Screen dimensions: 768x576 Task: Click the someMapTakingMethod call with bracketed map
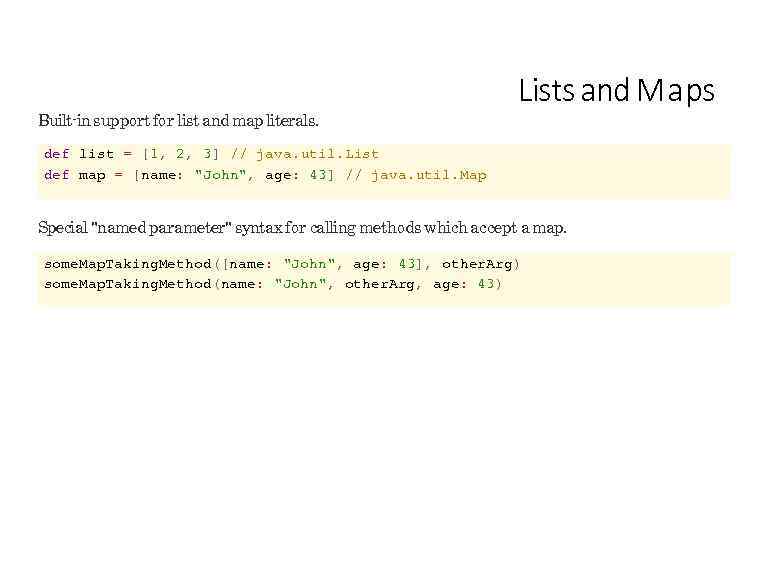(x=282, y=264)
